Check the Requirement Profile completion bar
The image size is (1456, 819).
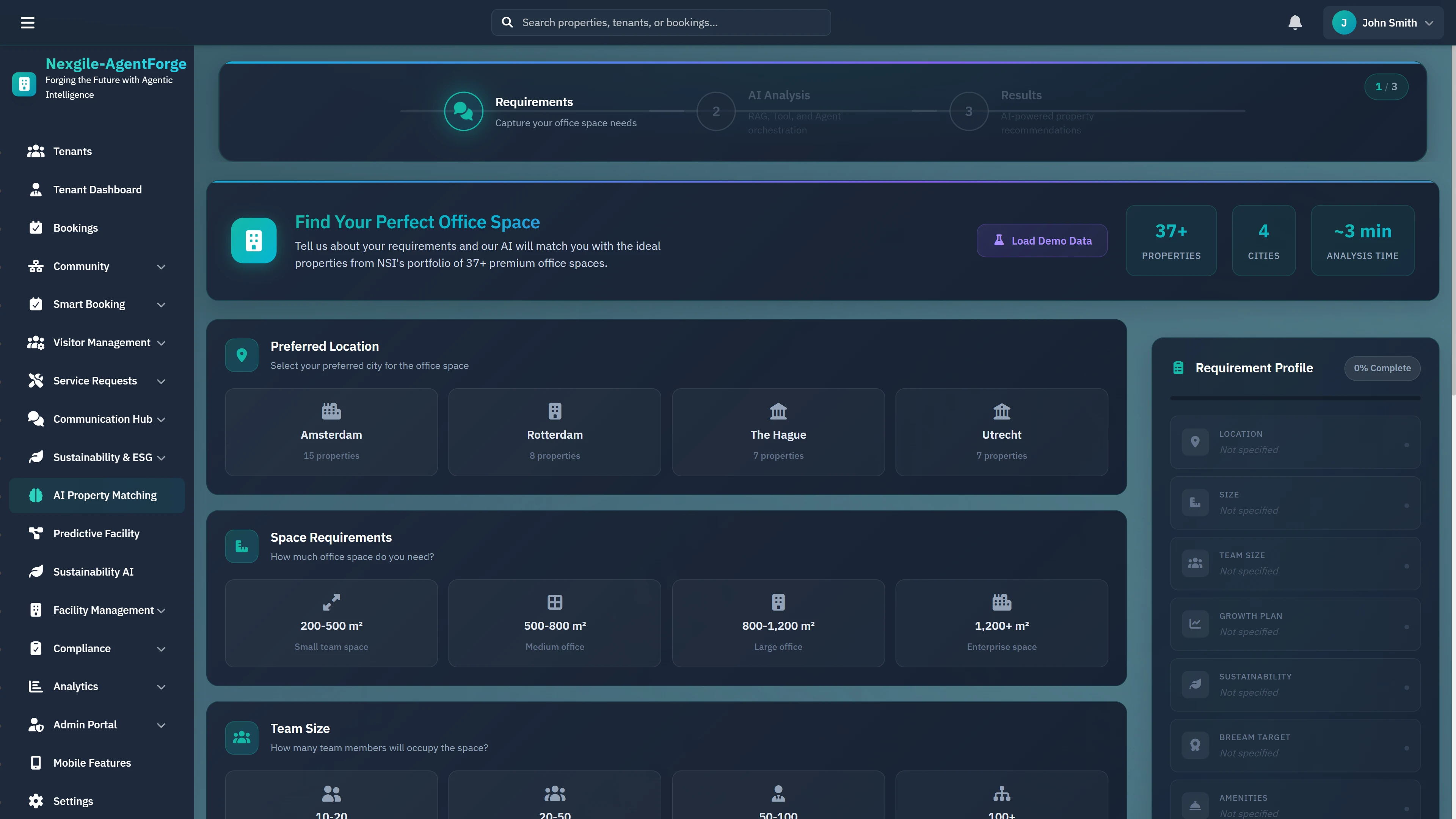(x=1295, y=398)
